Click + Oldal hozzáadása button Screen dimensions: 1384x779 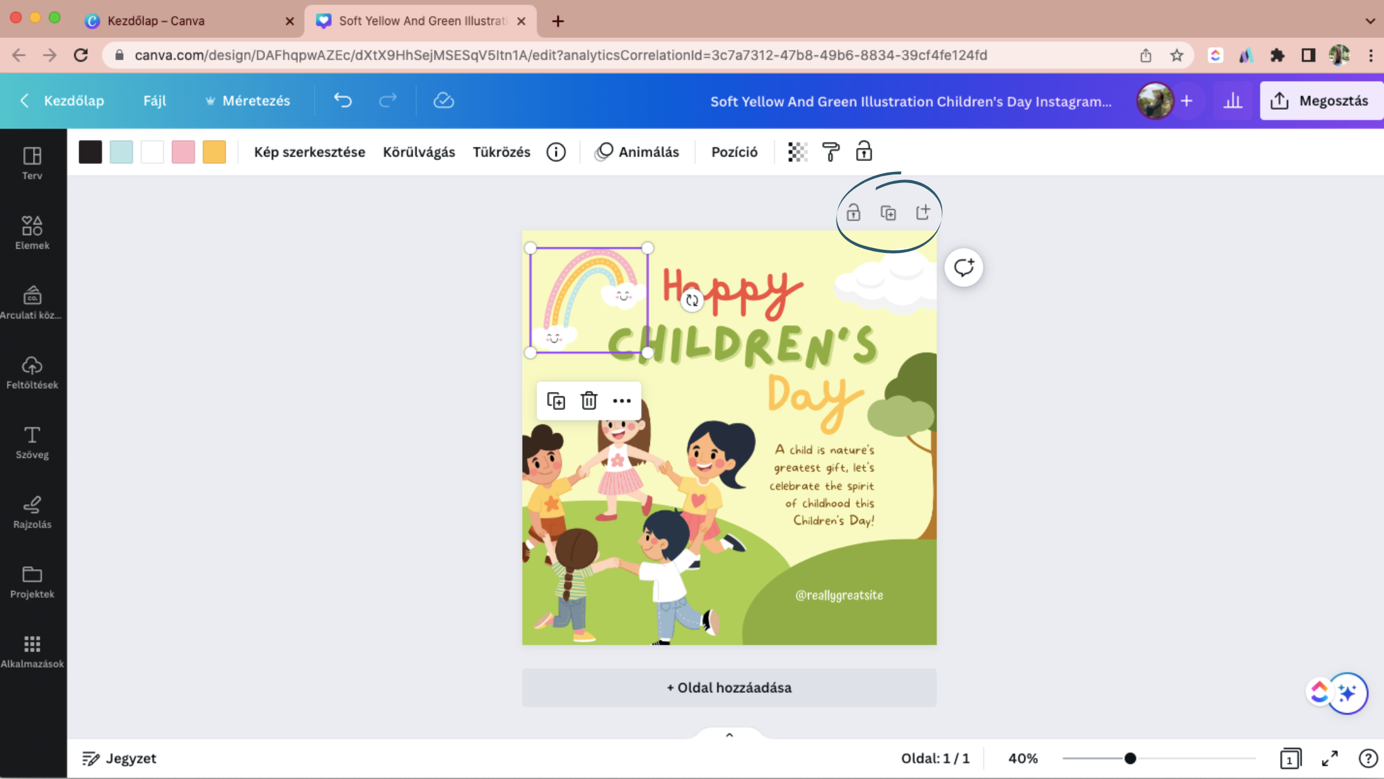(729, 688)
